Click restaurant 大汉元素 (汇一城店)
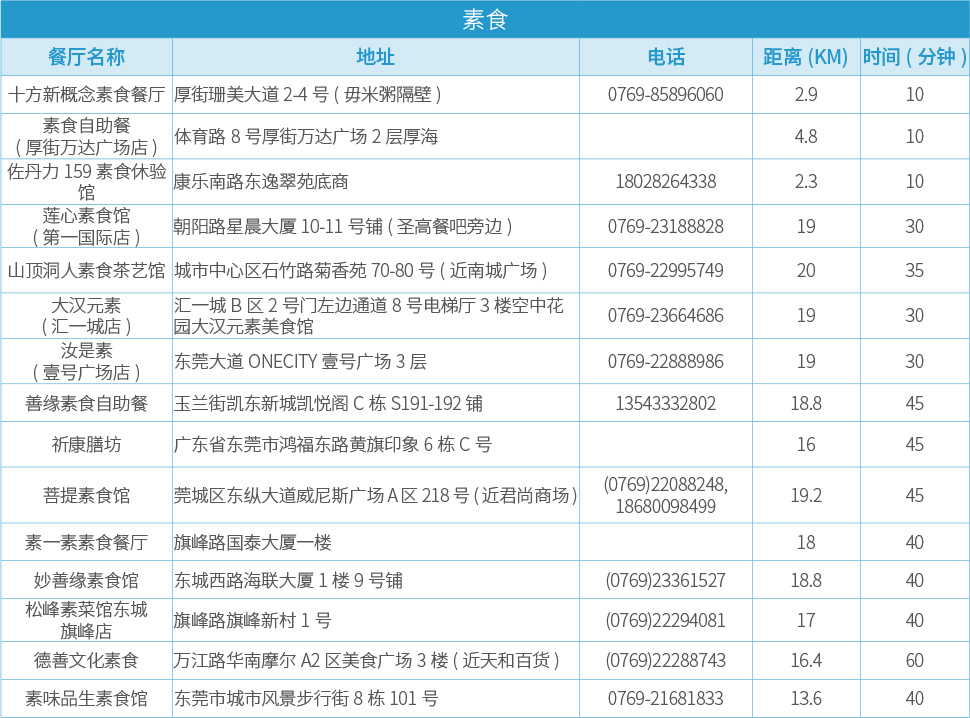 87,315
